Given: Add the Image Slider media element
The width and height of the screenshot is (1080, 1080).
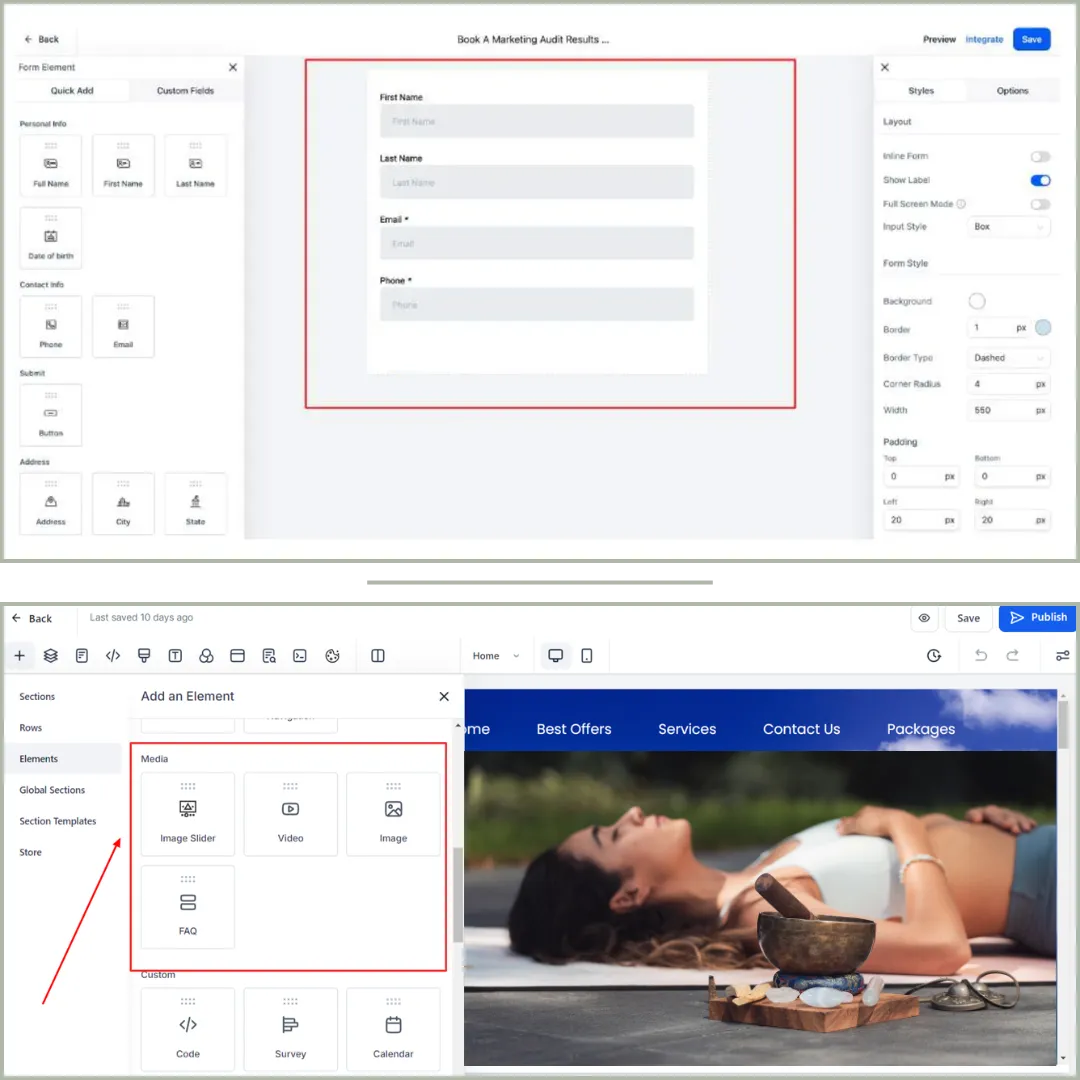Looking at the screenshot, I should click(188, 814).
